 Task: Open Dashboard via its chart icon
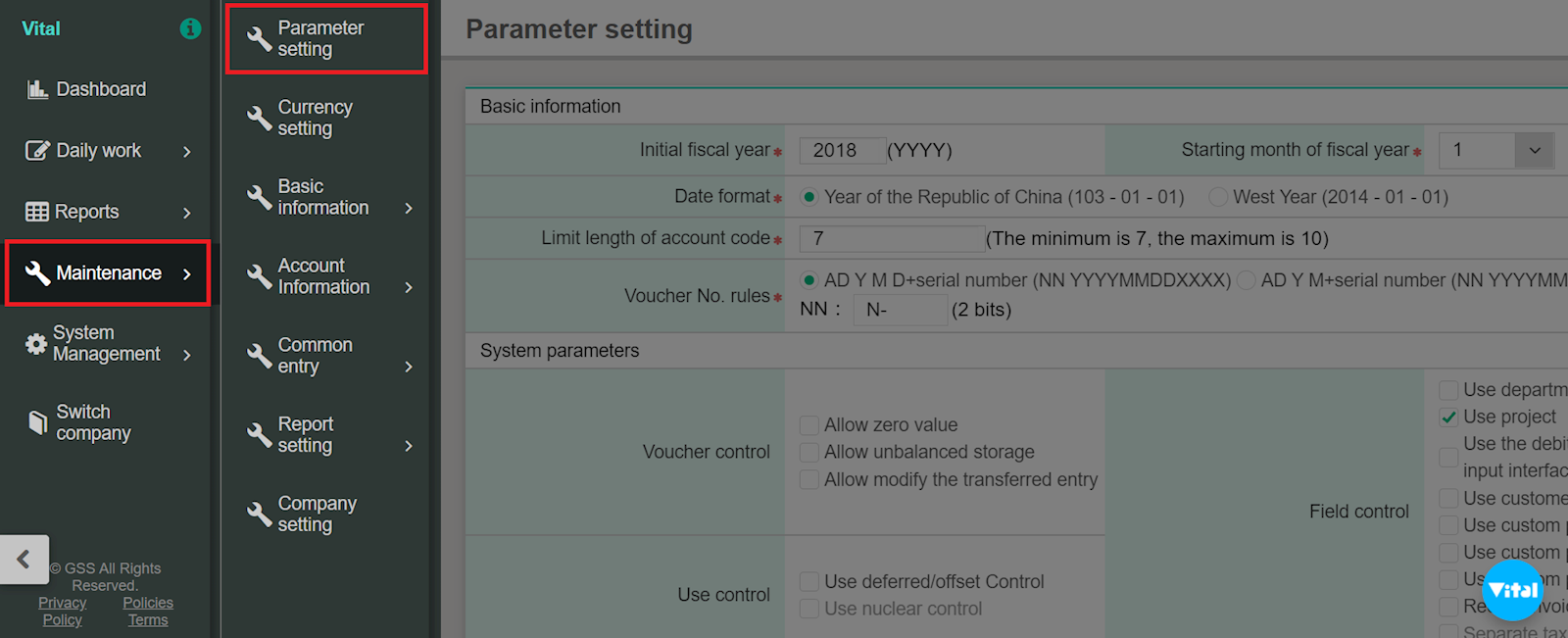[x=37, y=89]
